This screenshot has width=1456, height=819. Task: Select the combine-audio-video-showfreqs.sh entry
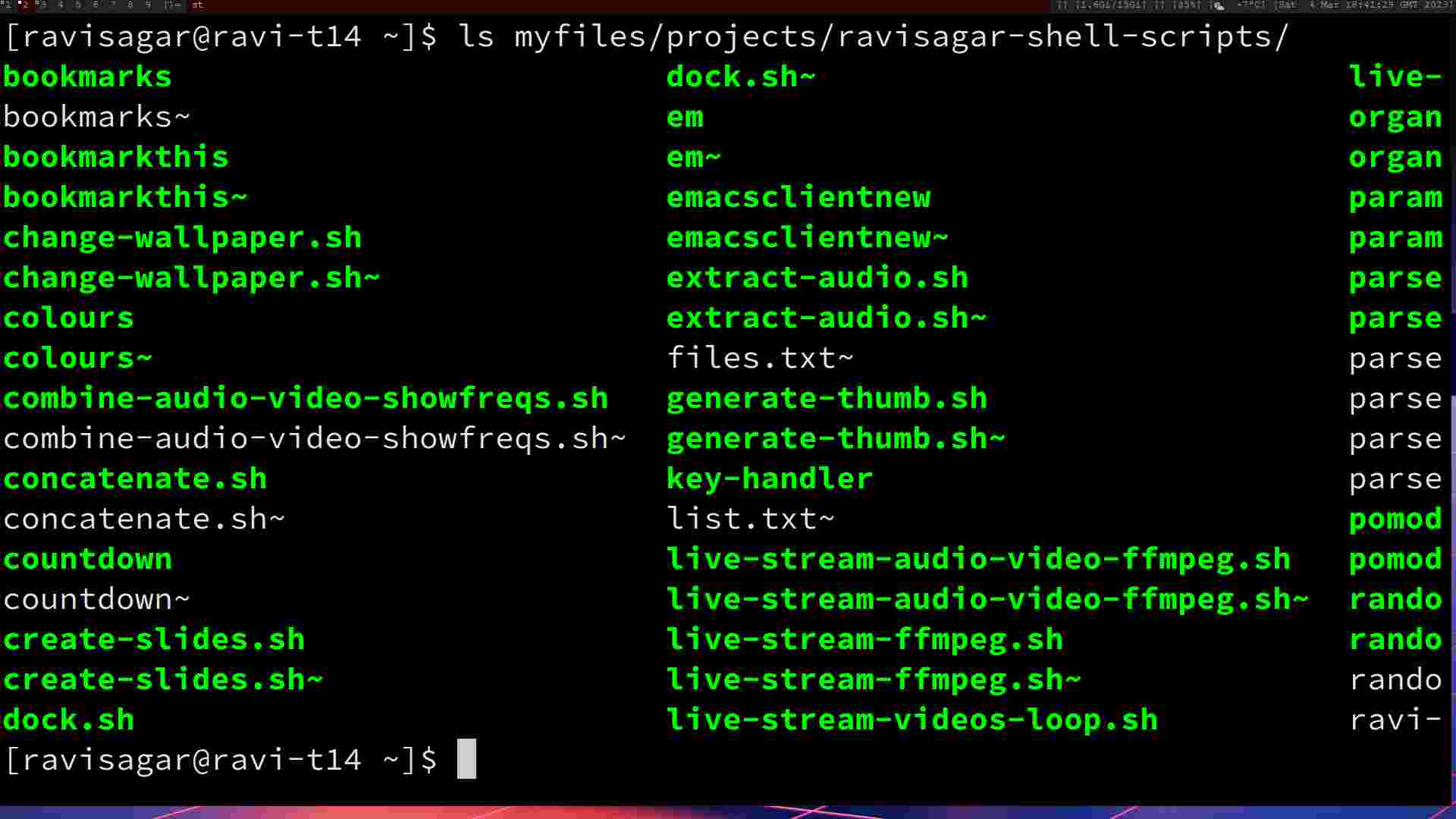pyautogui.click(x=305, y=397)
